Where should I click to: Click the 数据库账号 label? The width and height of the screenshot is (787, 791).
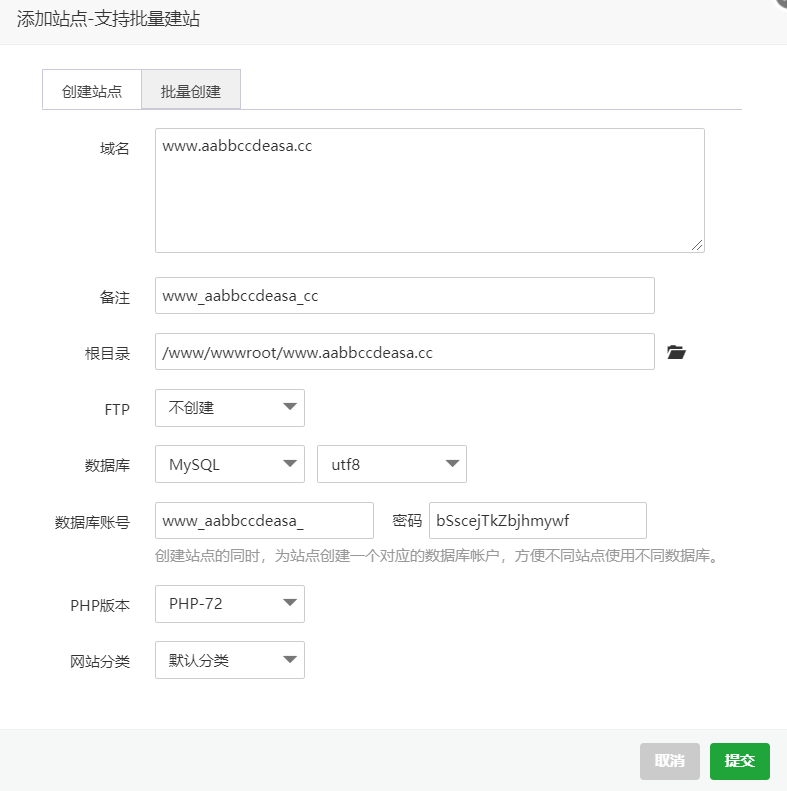click(92, 522)
